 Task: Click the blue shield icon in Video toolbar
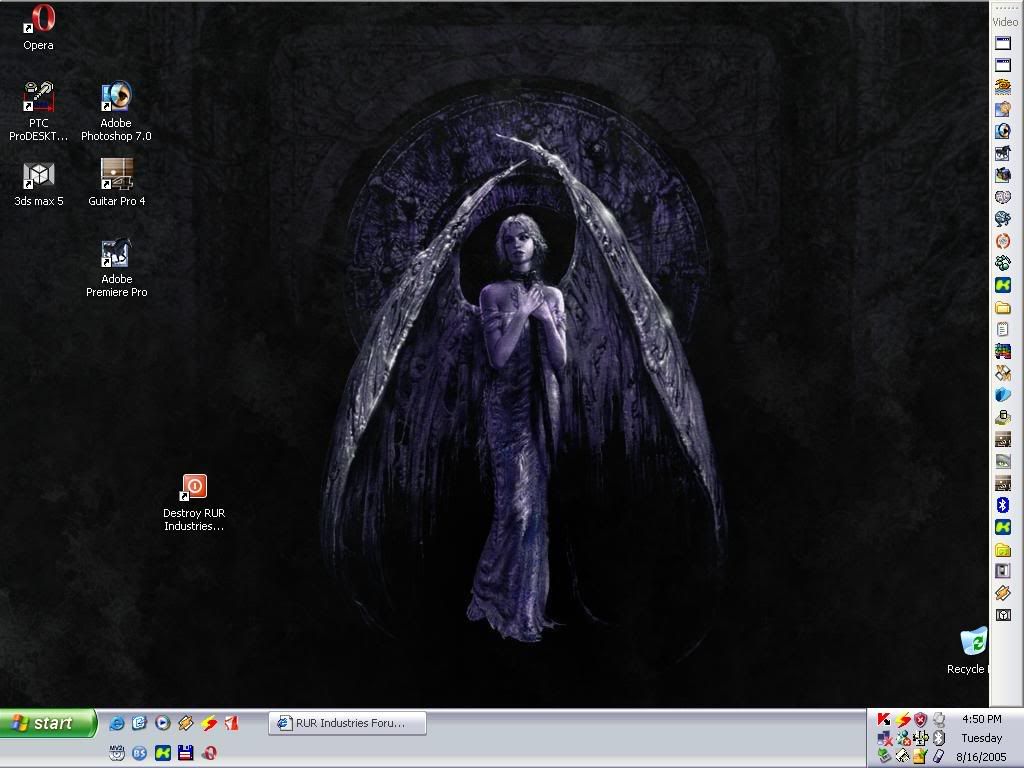pyautogui.click(x=1003, y=395)
